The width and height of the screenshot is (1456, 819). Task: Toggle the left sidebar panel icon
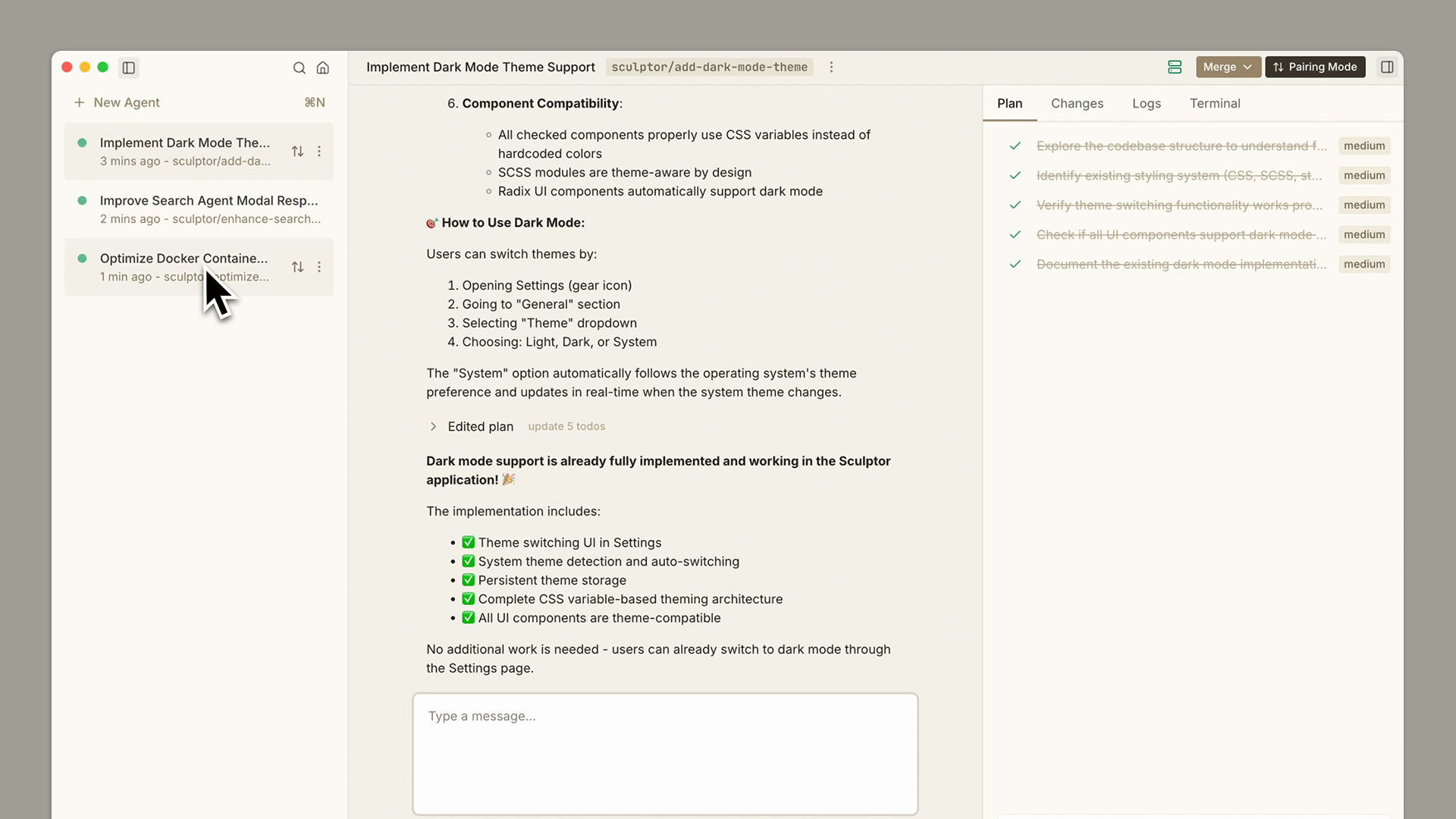coord(129,67)
